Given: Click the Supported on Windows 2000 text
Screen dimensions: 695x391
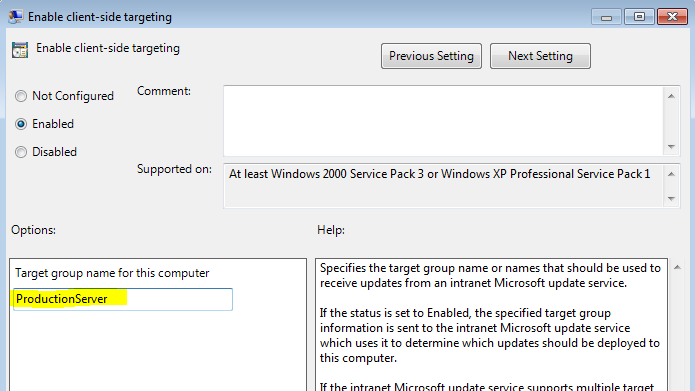Looking at the screenshot, I should coord(440,174).
